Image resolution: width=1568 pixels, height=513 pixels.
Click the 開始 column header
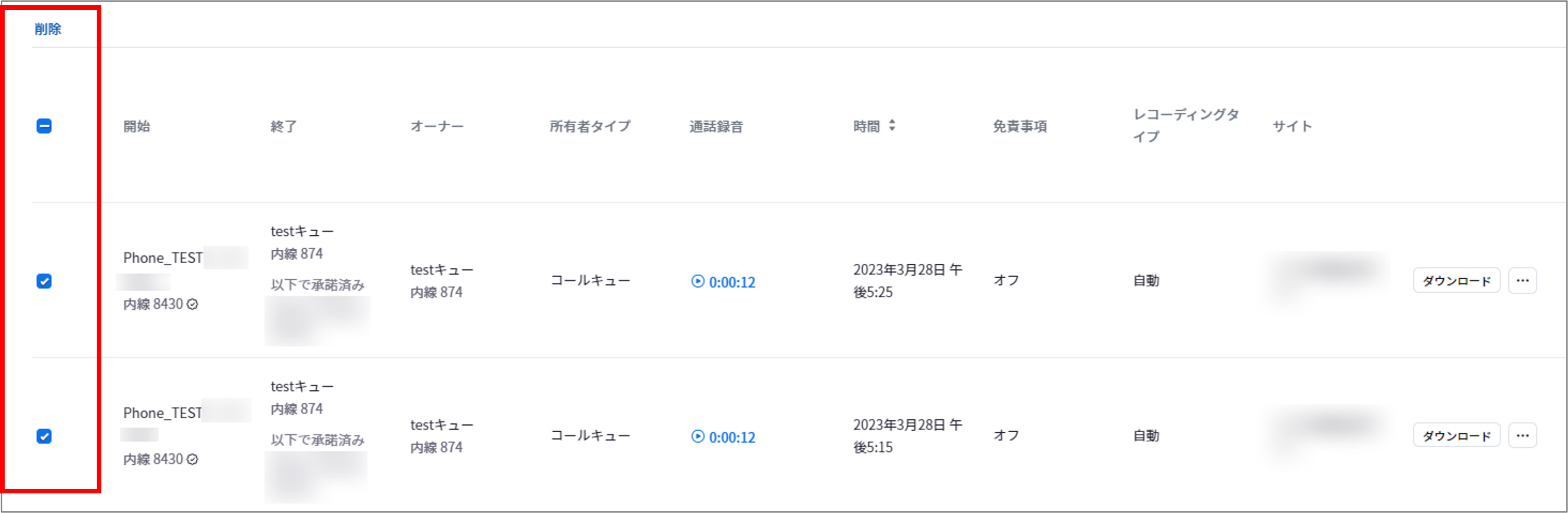tap(136, 126)
